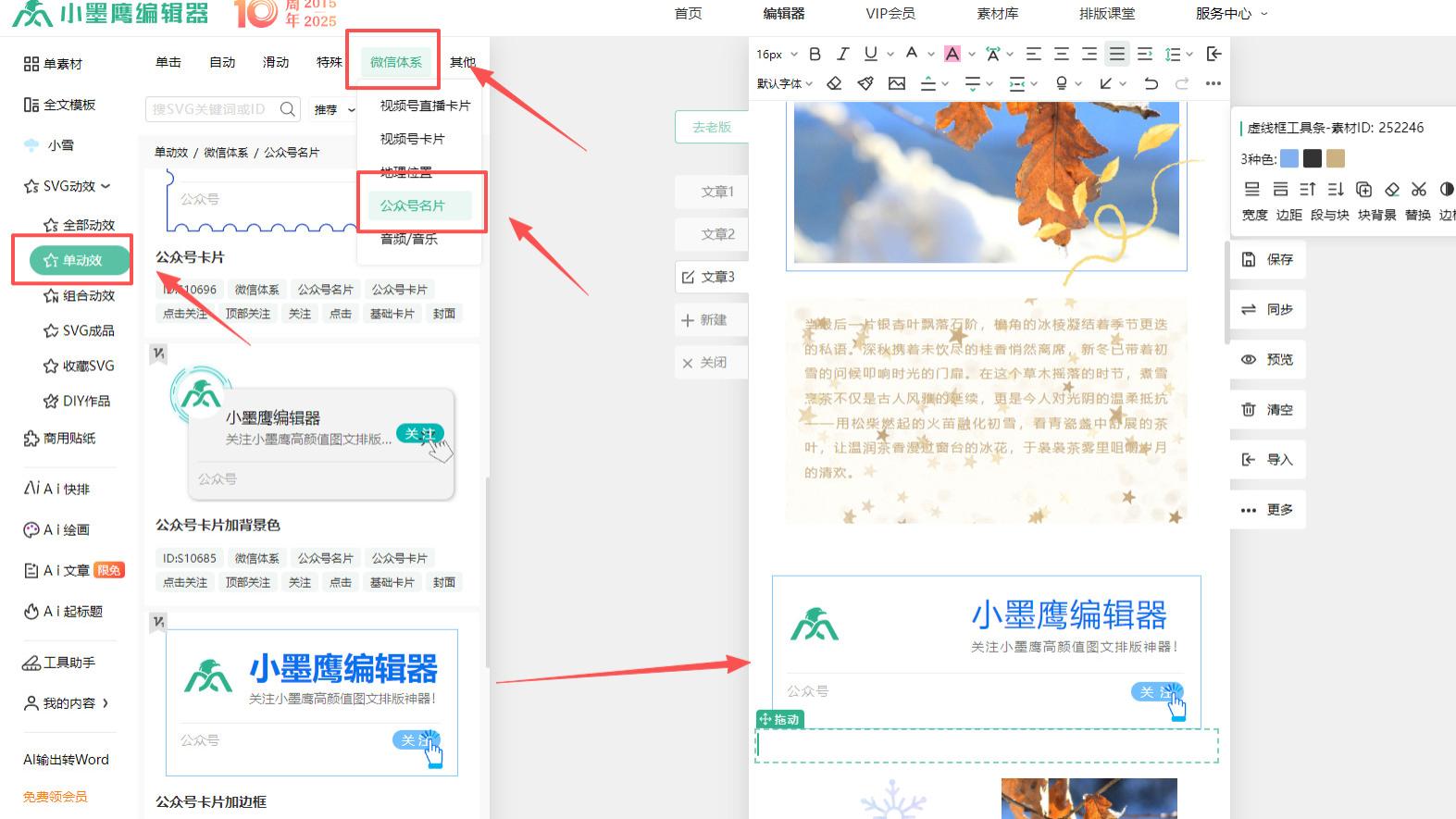This screenshot has height=819, width=1456.
Task: Create new article with 新建 button
Action: pos(711,319)
